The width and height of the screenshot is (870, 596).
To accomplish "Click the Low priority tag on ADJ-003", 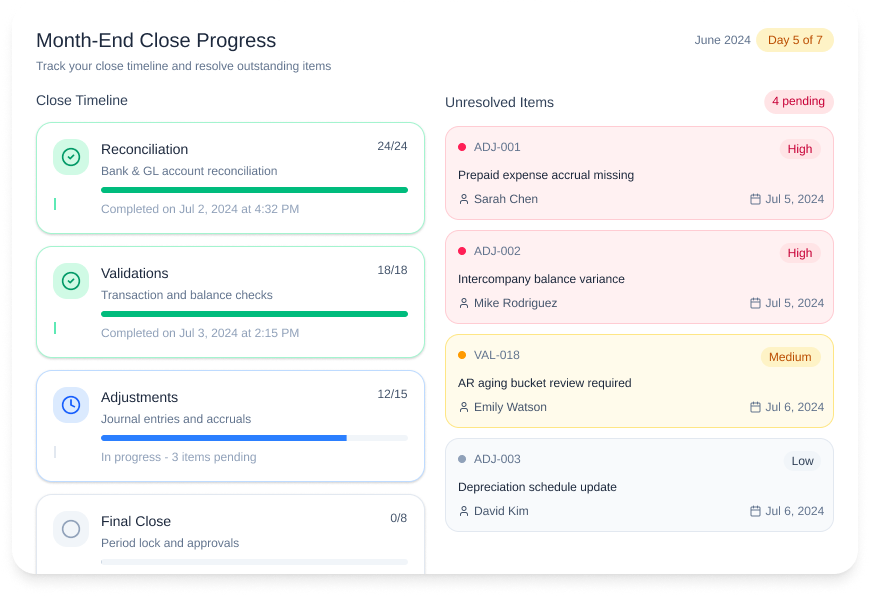I will 802,461.
